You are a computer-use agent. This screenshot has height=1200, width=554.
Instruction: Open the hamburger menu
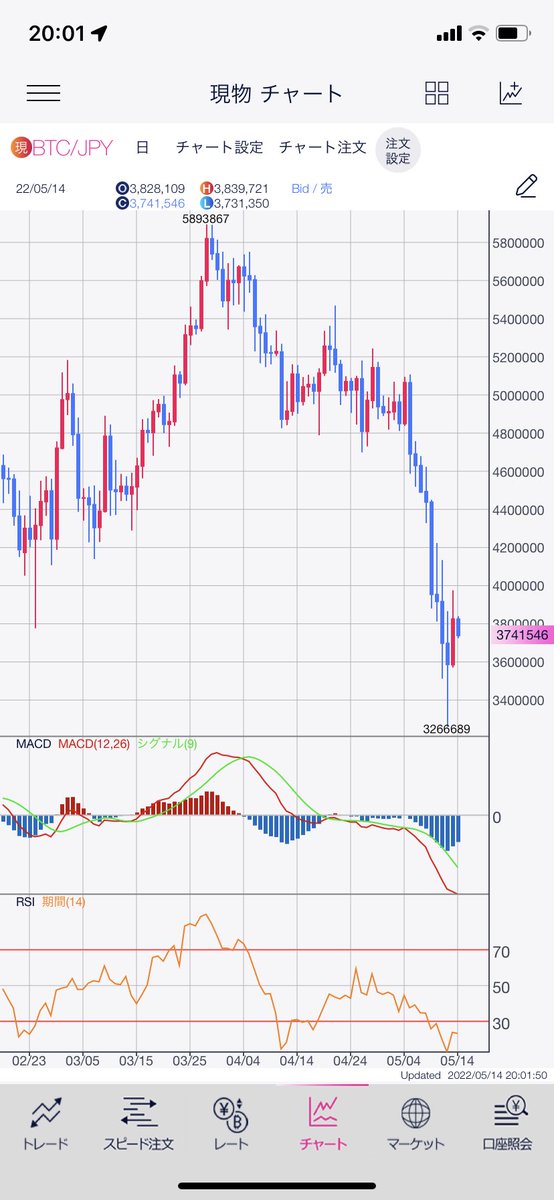43,94
